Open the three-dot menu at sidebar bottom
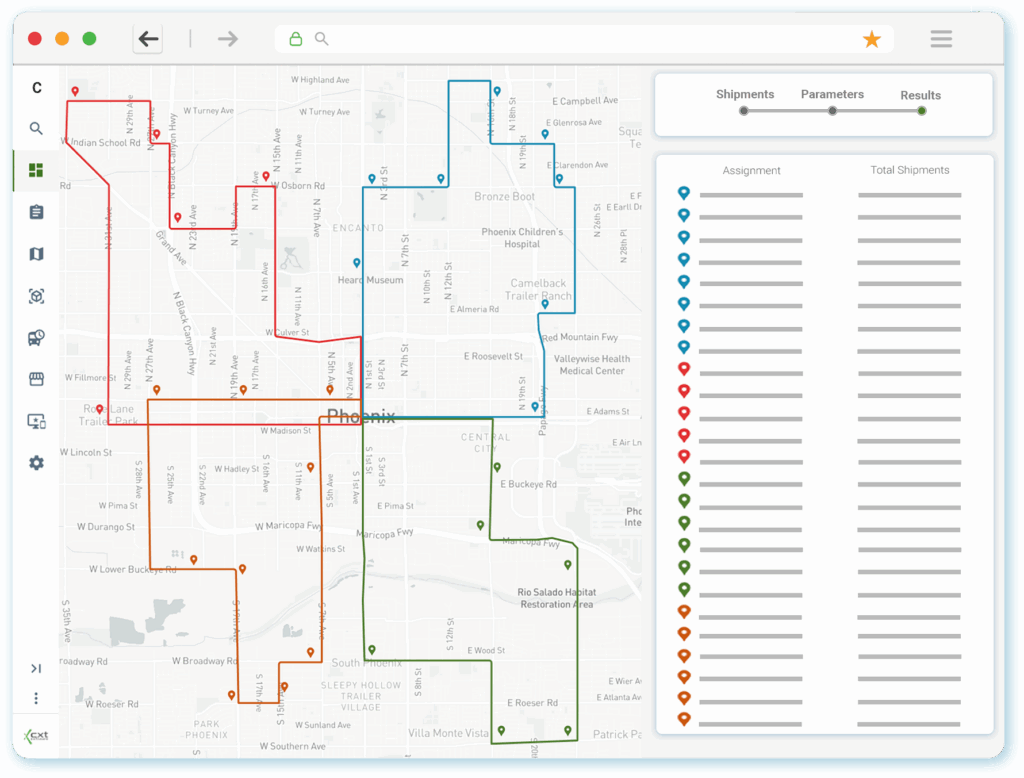Viewport: 1024px width, 778px height. [35, 698]
